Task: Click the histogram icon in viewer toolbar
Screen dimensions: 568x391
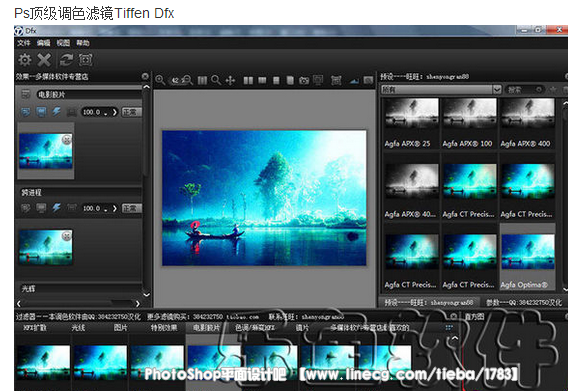Action: 354,80
